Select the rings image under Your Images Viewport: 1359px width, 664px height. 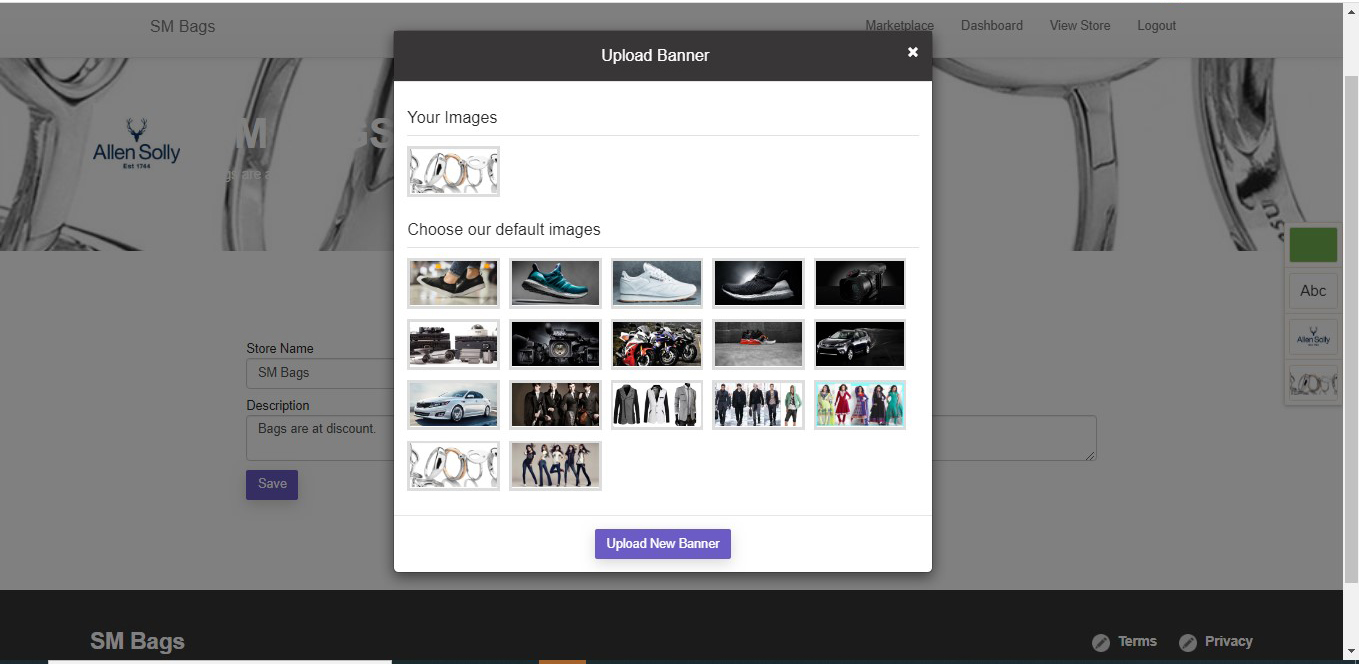(453, 171)
